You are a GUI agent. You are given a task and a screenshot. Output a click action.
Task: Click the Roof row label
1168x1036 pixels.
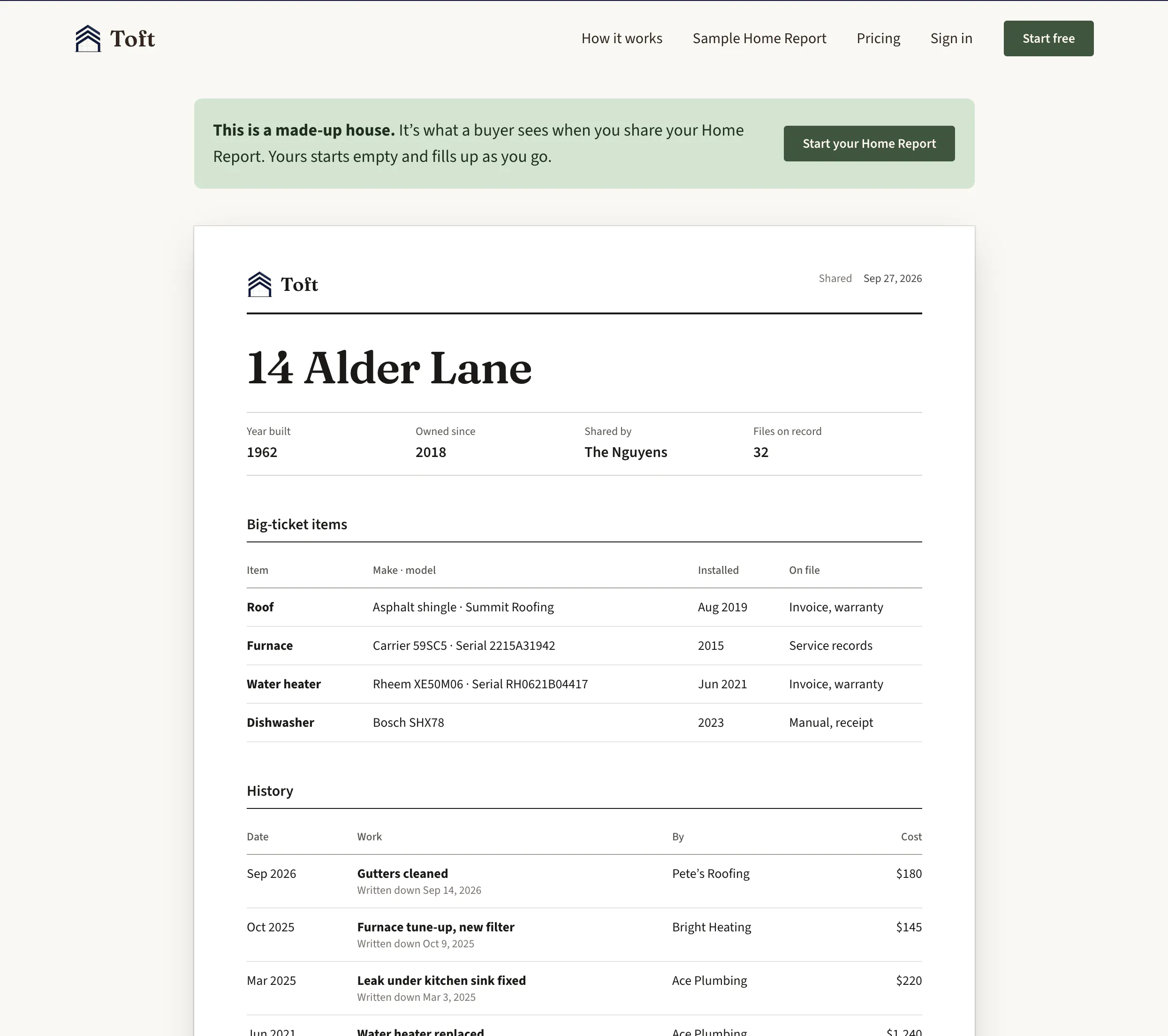click(x=260, y=607)
